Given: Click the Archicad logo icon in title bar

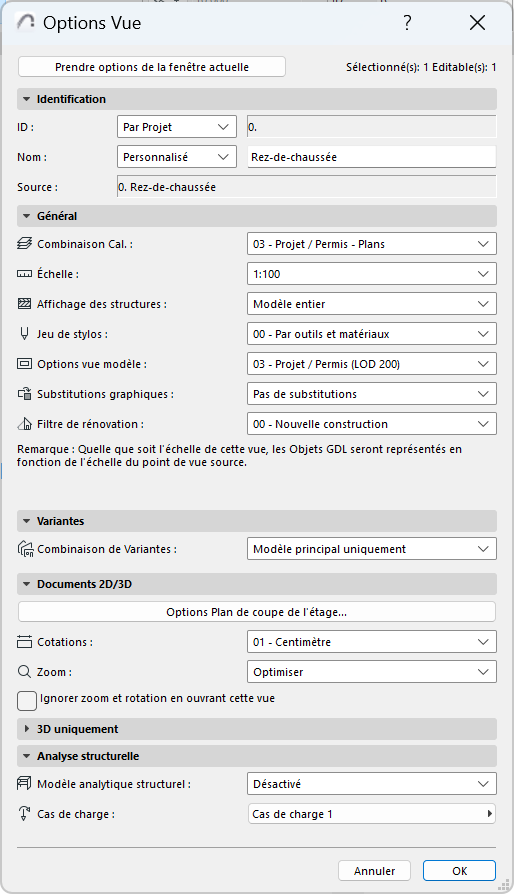Looking at the screenshot, I should 26,22.
